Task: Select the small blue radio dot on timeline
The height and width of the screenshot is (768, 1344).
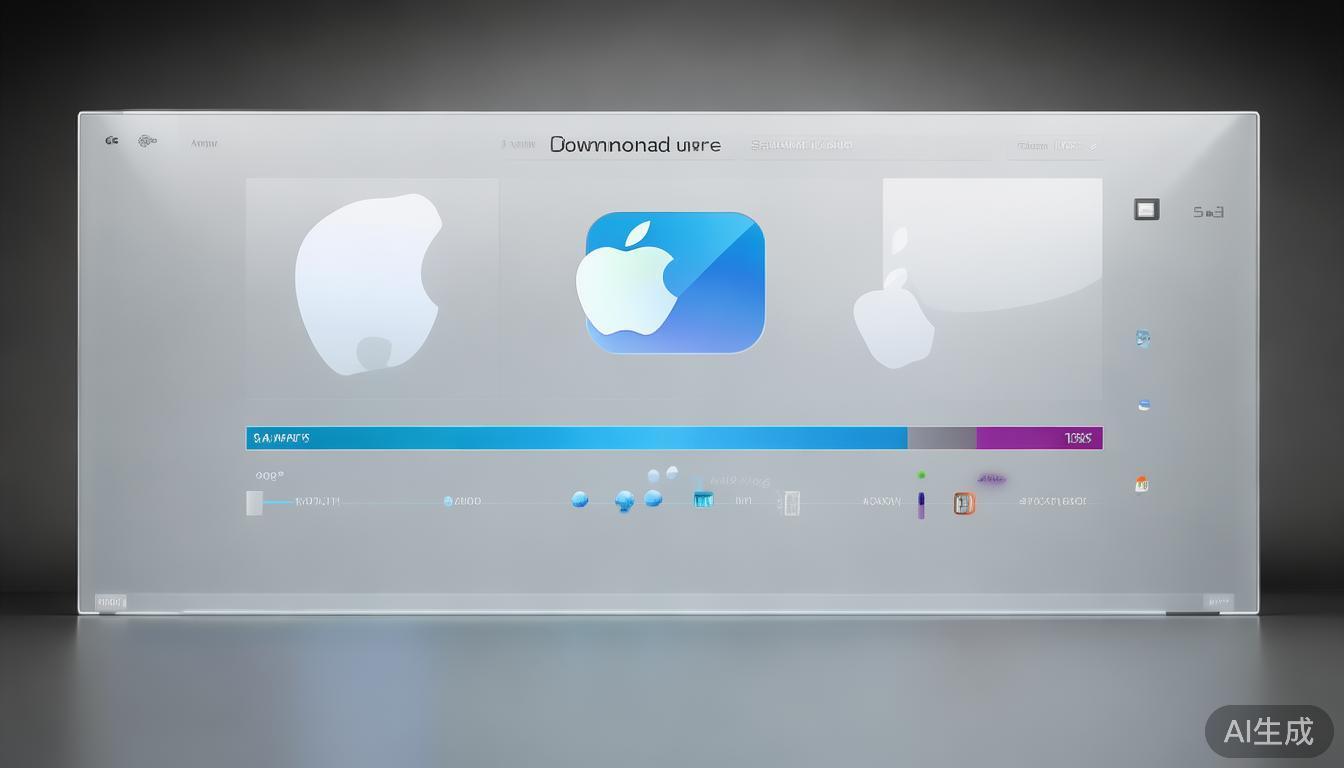Action: tap(448, 501)
